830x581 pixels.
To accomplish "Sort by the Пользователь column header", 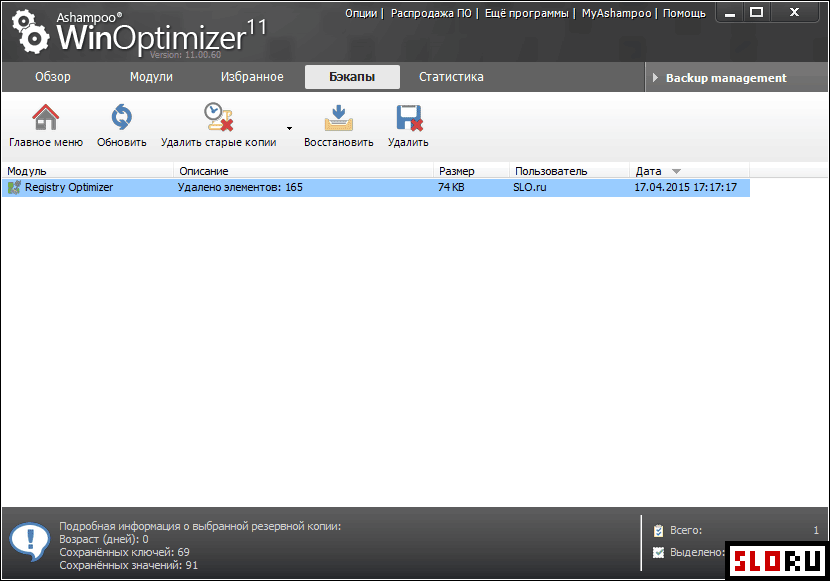I will point(570,171).
